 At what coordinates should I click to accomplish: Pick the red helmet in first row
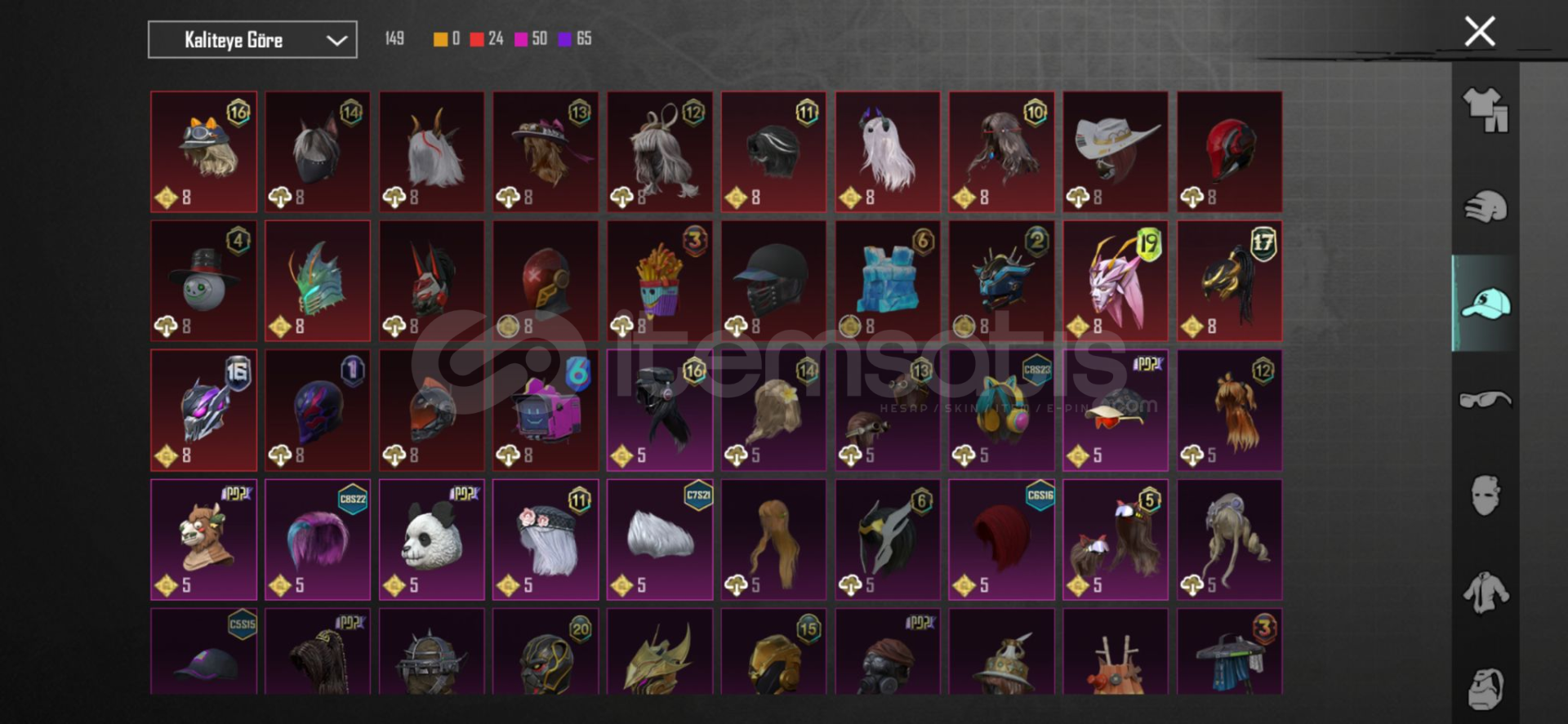[x=1230, y=152]
